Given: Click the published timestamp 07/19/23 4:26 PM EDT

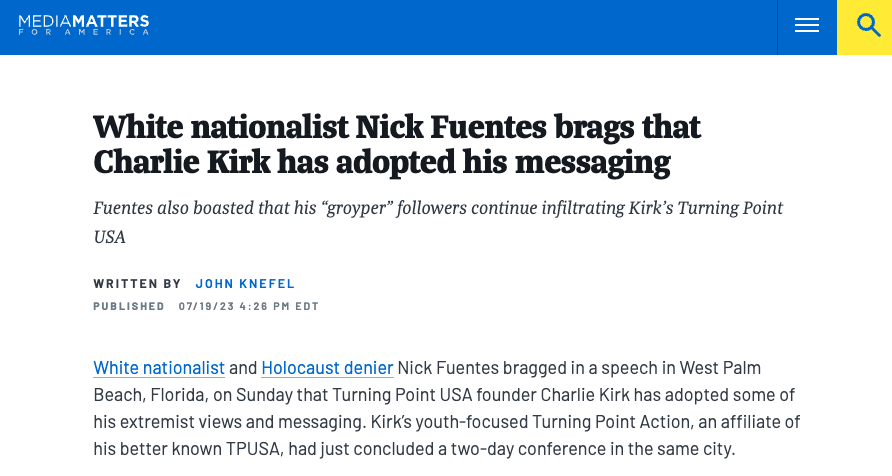Looking at the screenshot, I should [x=248, y=306].
